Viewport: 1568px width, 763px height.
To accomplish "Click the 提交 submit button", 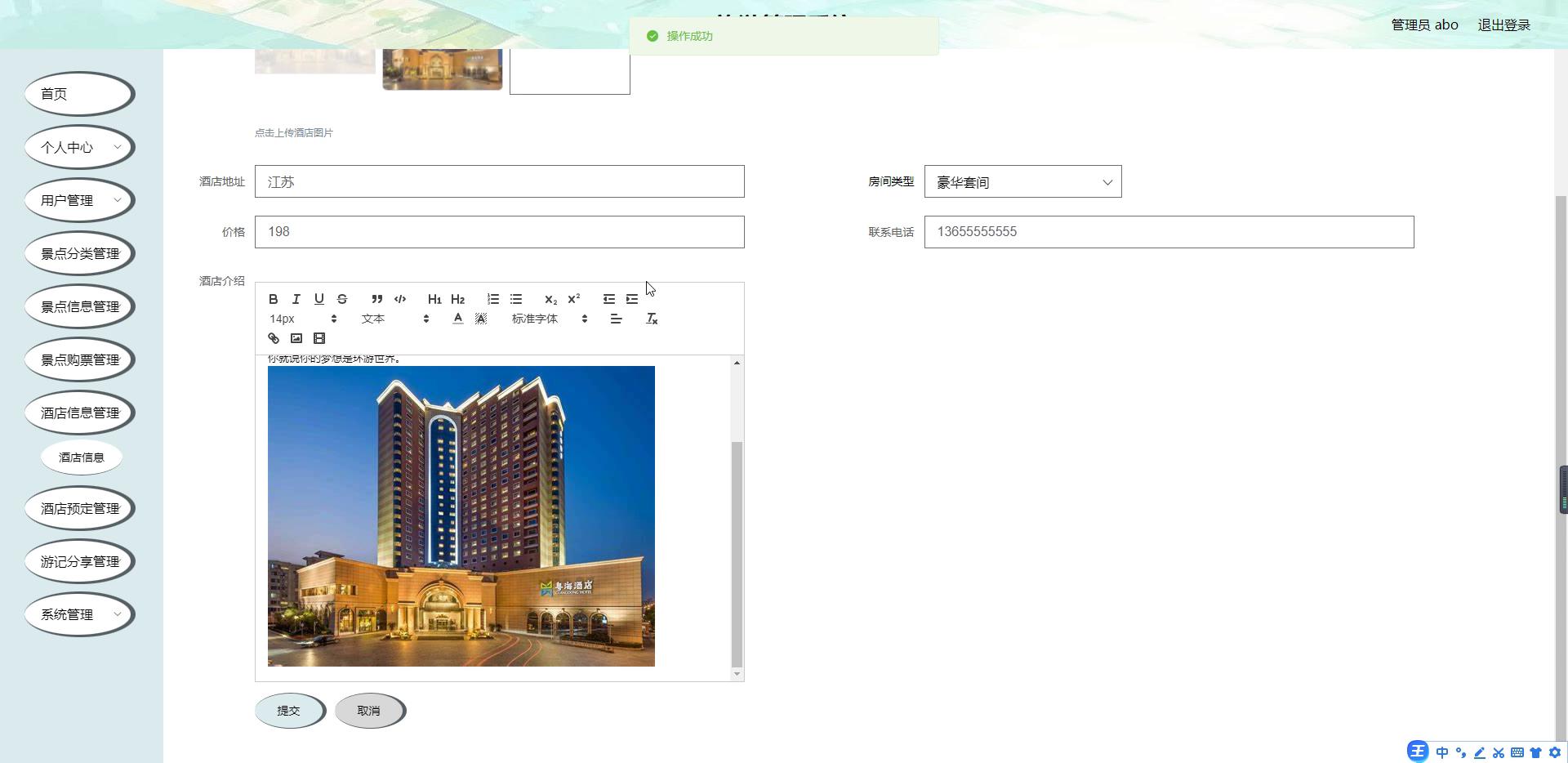I will tap(289, 711).
